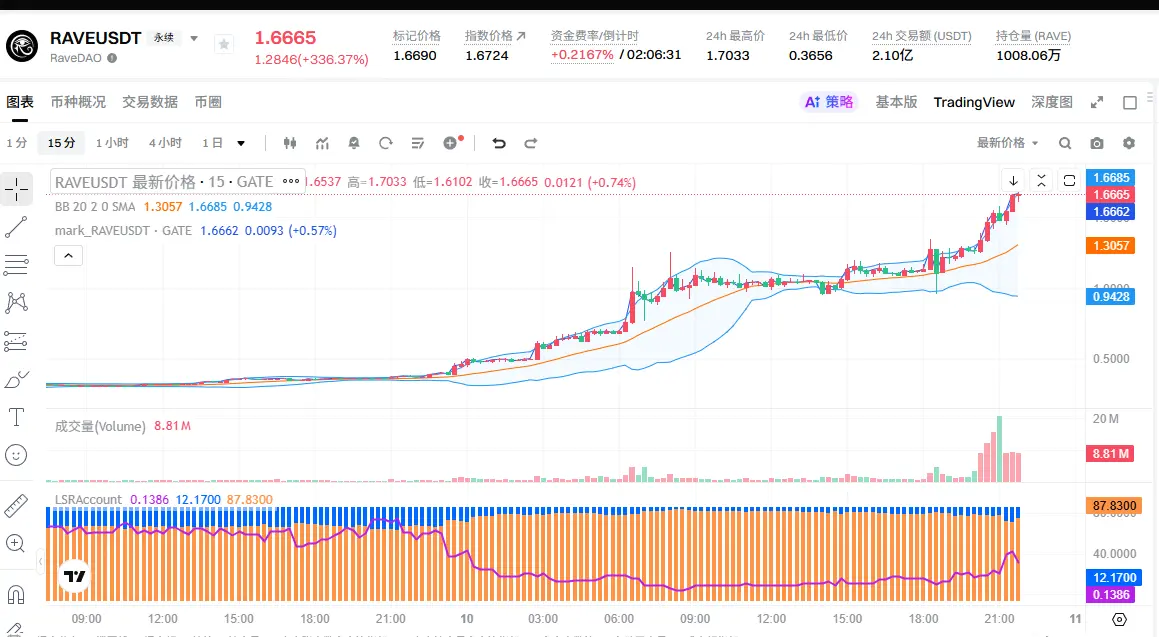Switch to the 图表 tab

(20, 102)
